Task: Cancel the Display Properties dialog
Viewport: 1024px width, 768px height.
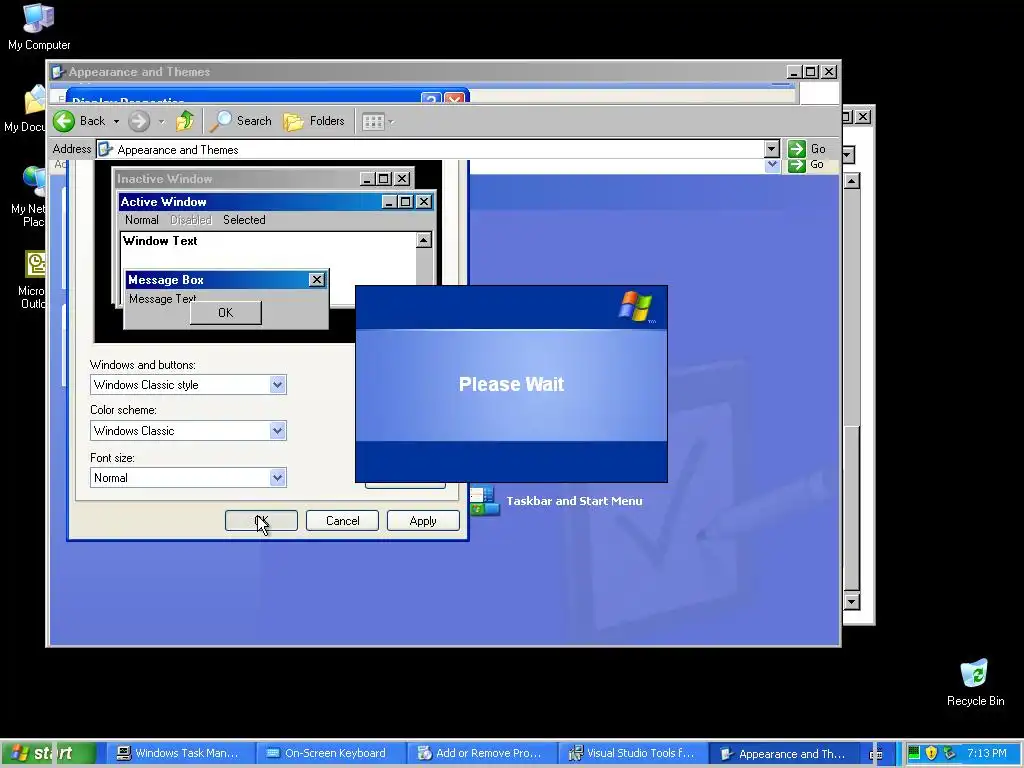Action: point(342,520)
